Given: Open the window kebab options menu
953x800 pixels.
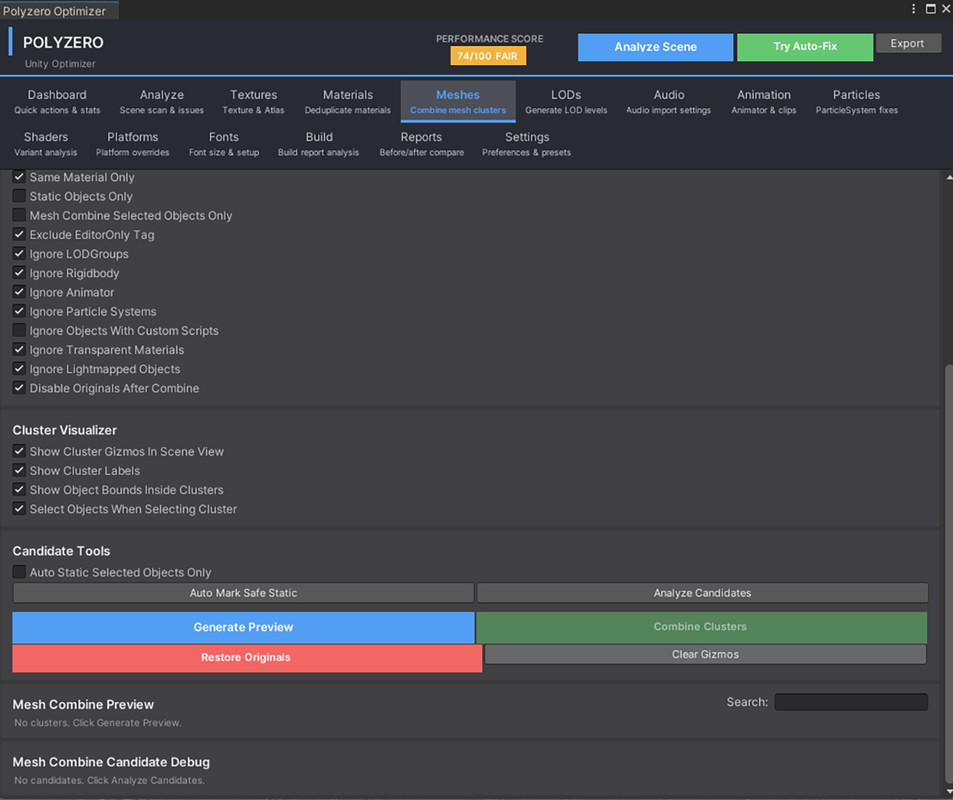Looking at the screenshot, I should [x=913, y=9].
